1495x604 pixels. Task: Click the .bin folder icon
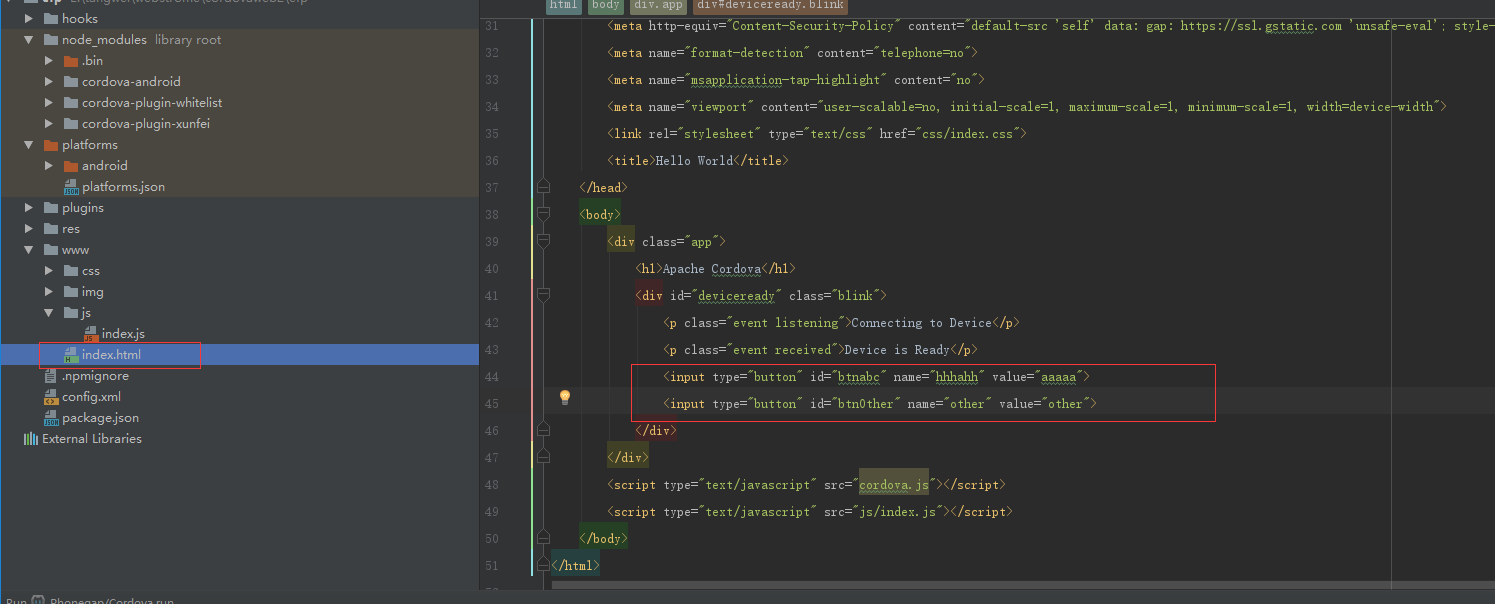(x=71, y=60)
